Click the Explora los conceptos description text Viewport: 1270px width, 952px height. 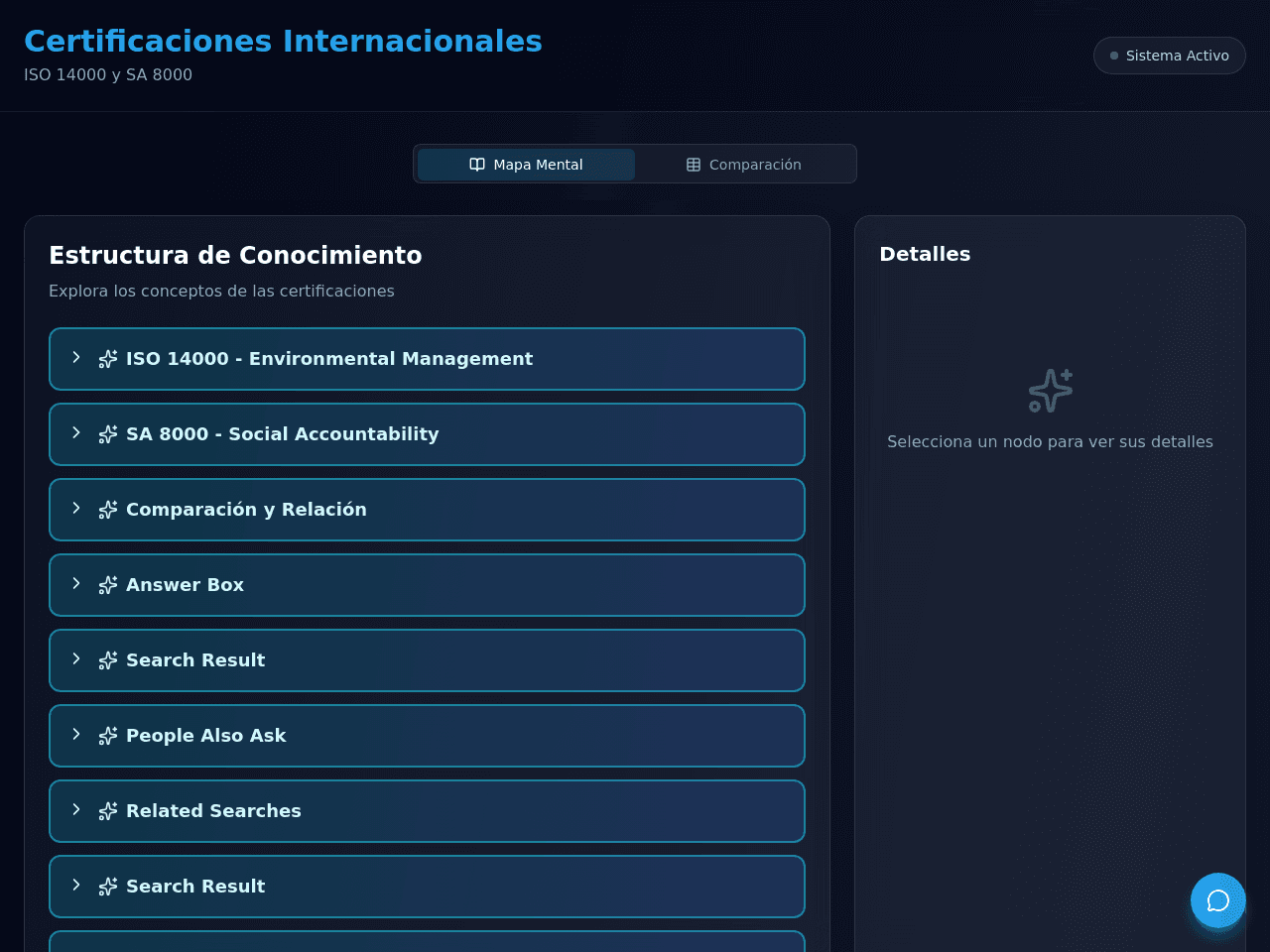221,291
